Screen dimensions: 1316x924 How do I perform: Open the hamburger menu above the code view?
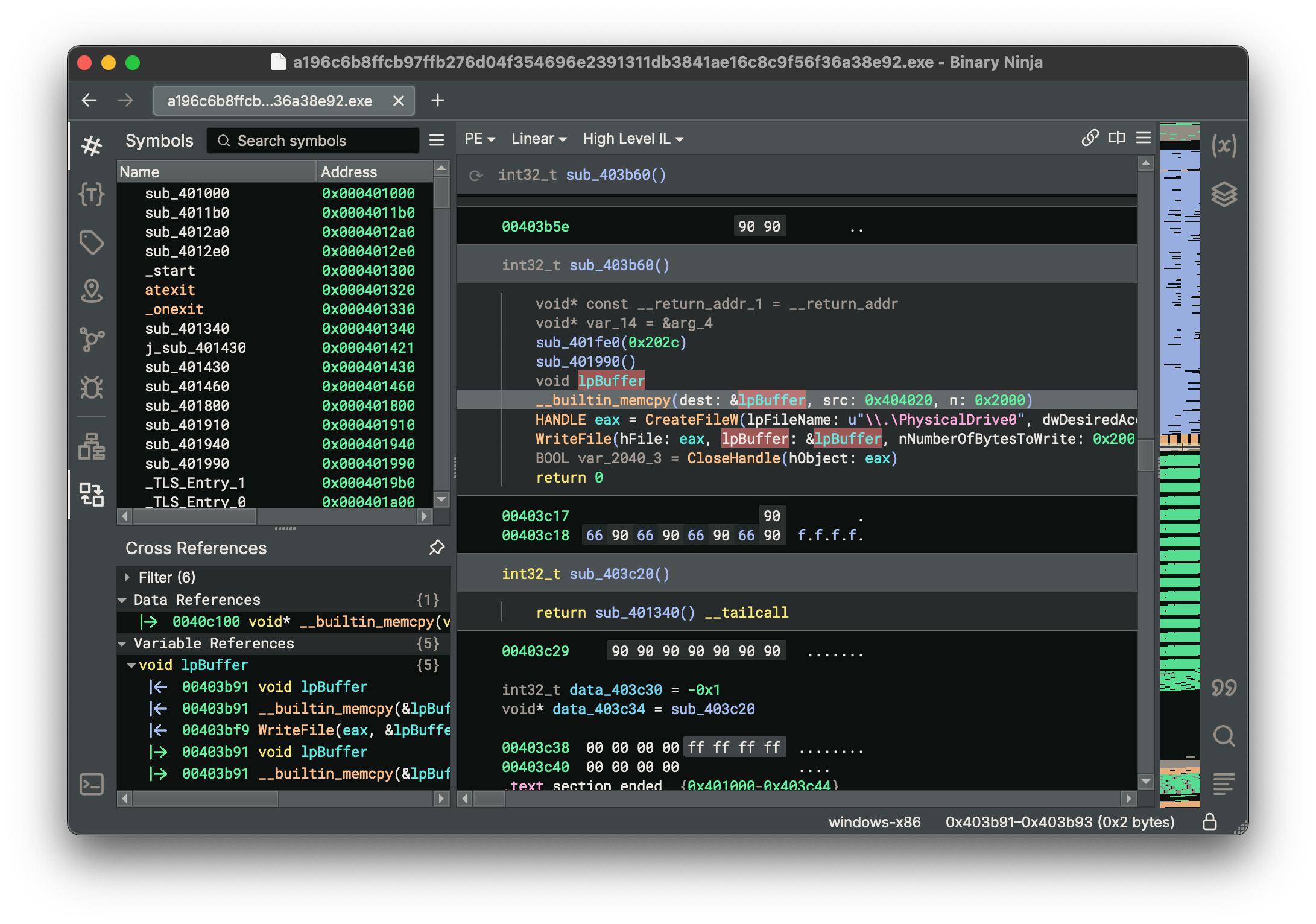[x=1143, y=138]
